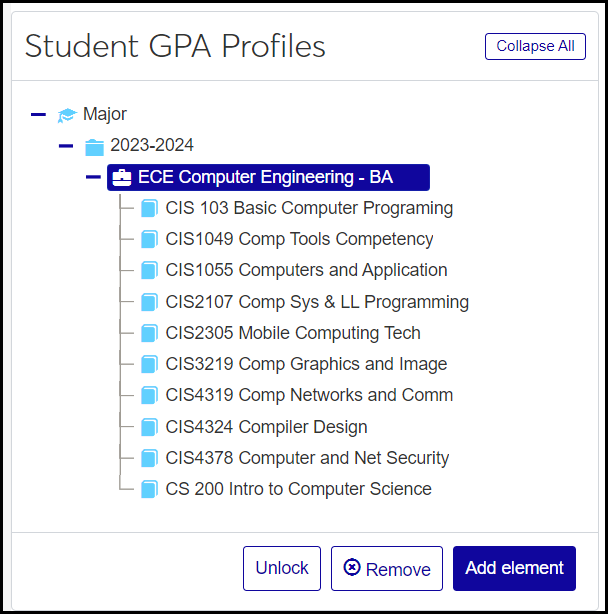Select CIS1055 Computers and Application
608x614 pixels.
click(306, 270)
